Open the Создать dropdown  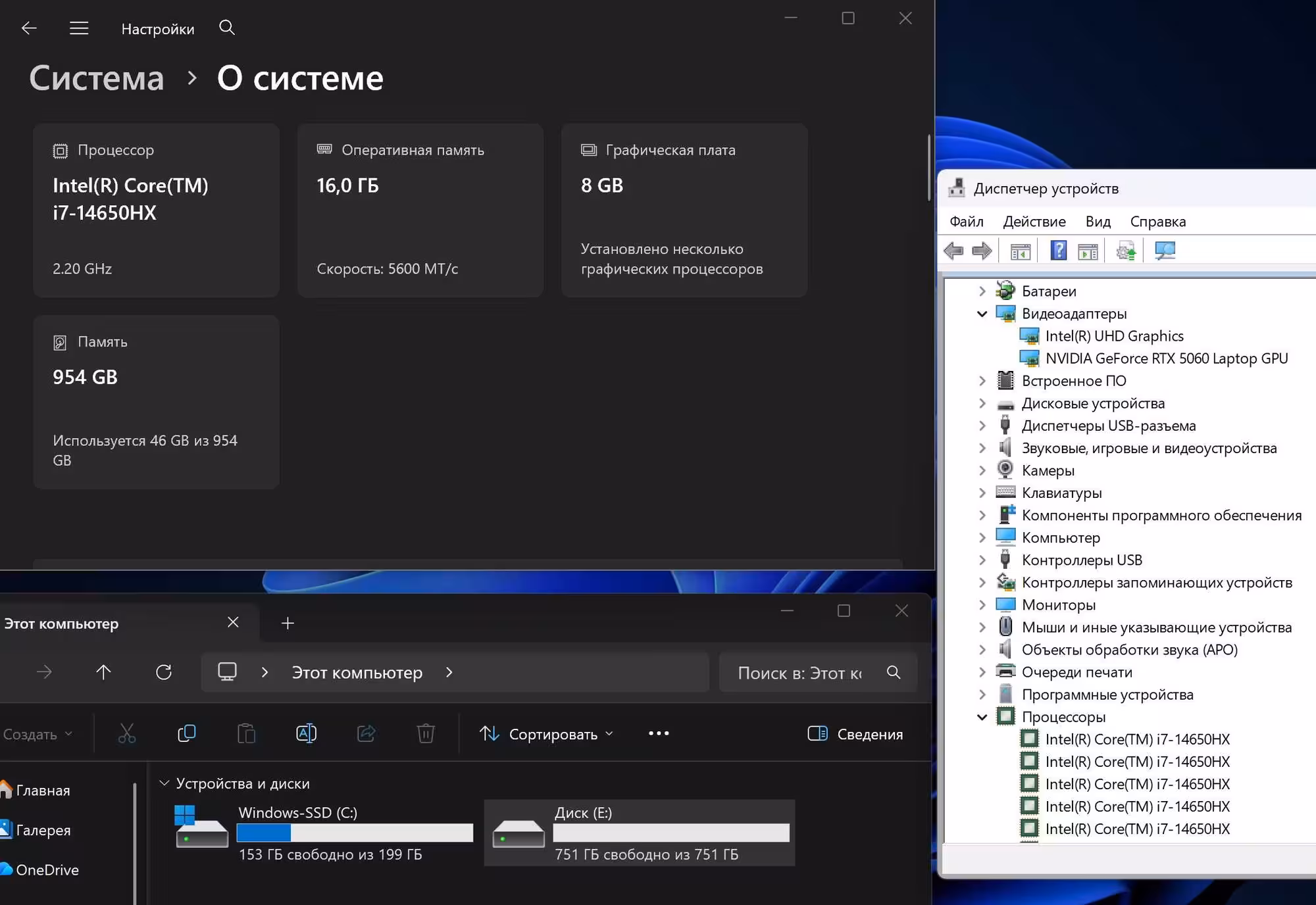tap(37, 734)
